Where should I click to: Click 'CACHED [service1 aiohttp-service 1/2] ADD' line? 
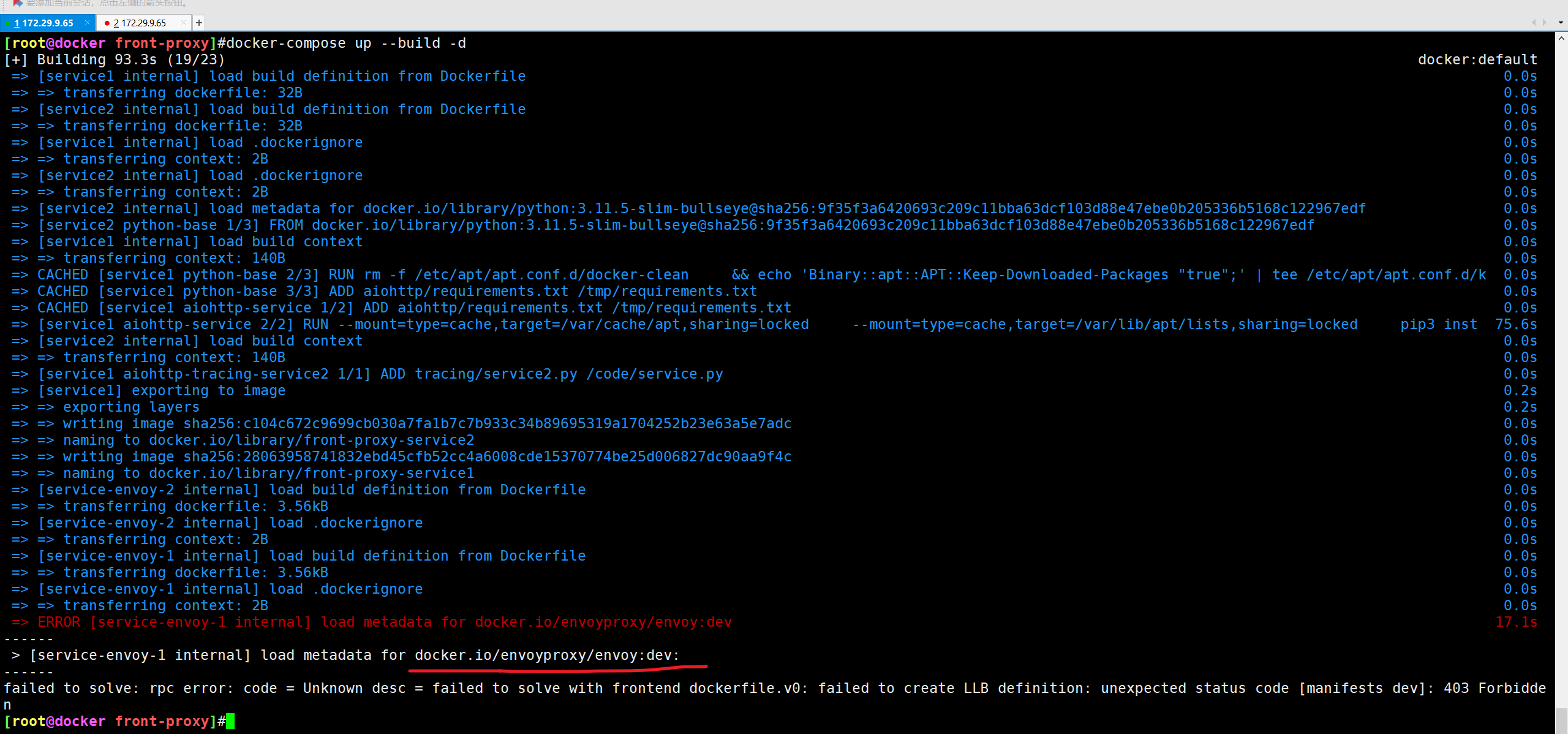coord(415,308)
